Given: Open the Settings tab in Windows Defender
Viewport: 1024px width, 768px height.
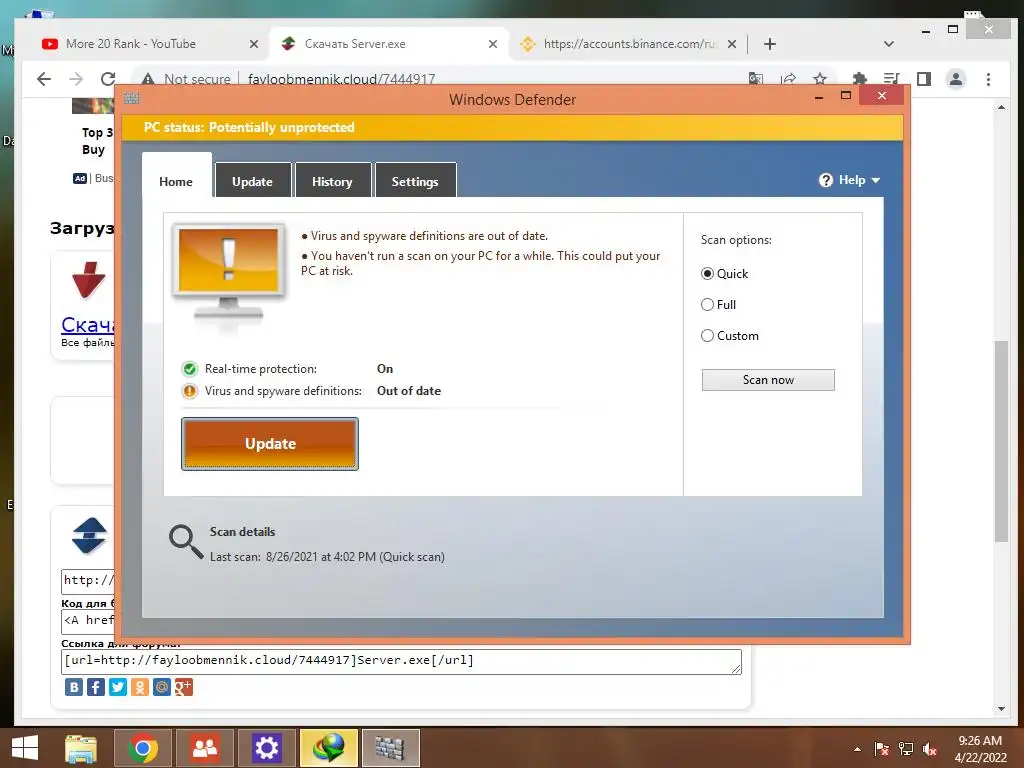Looking at the screenshot, I should click(415, 181).
